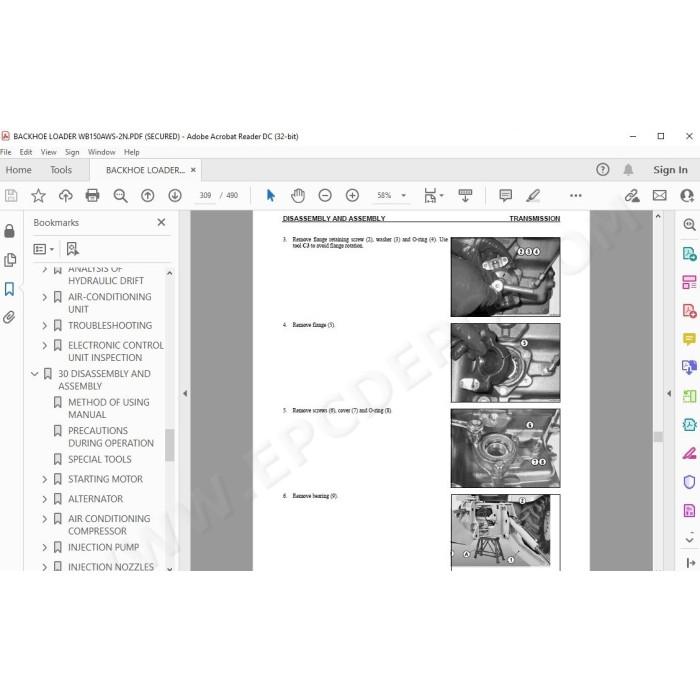Open notifications bell icon
700x700 pixels.
tap(628, 170)
